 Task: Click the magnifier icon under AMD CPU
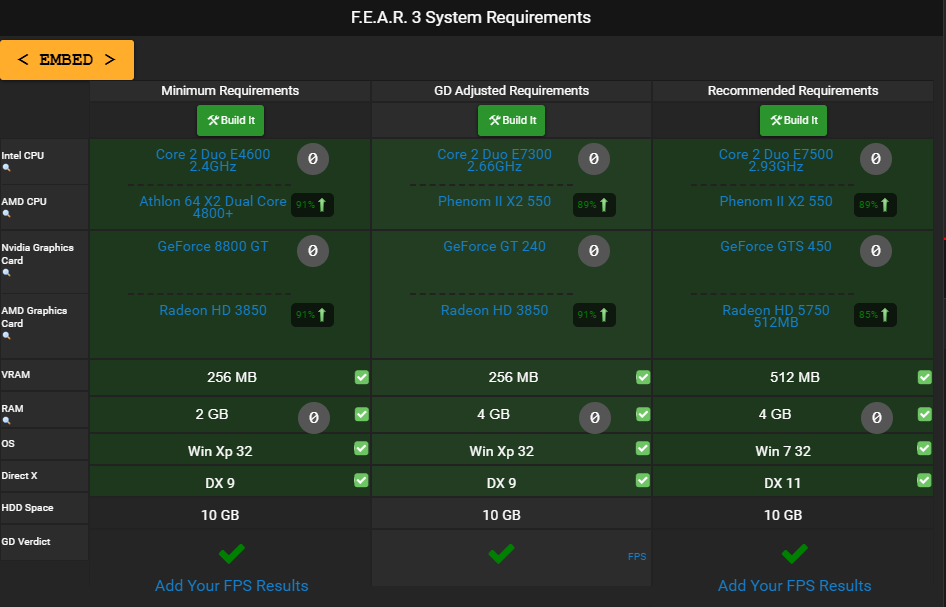click(6, 214)
